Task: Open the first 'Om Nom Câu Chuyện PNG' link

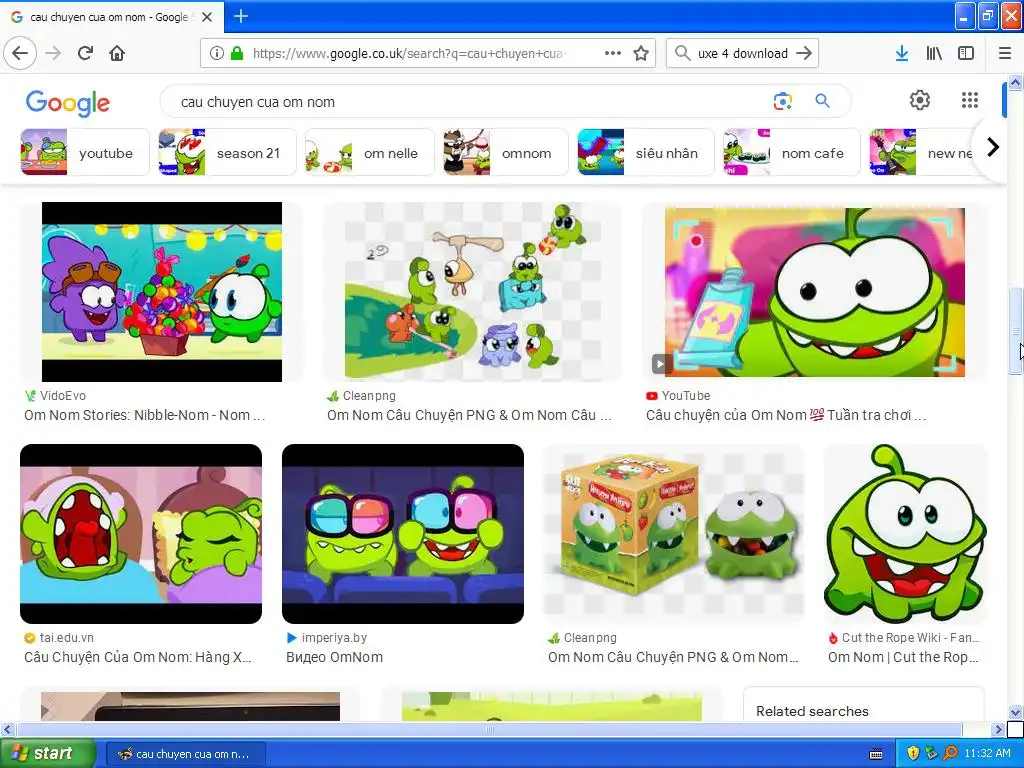Action: click(x=469, y=415)
